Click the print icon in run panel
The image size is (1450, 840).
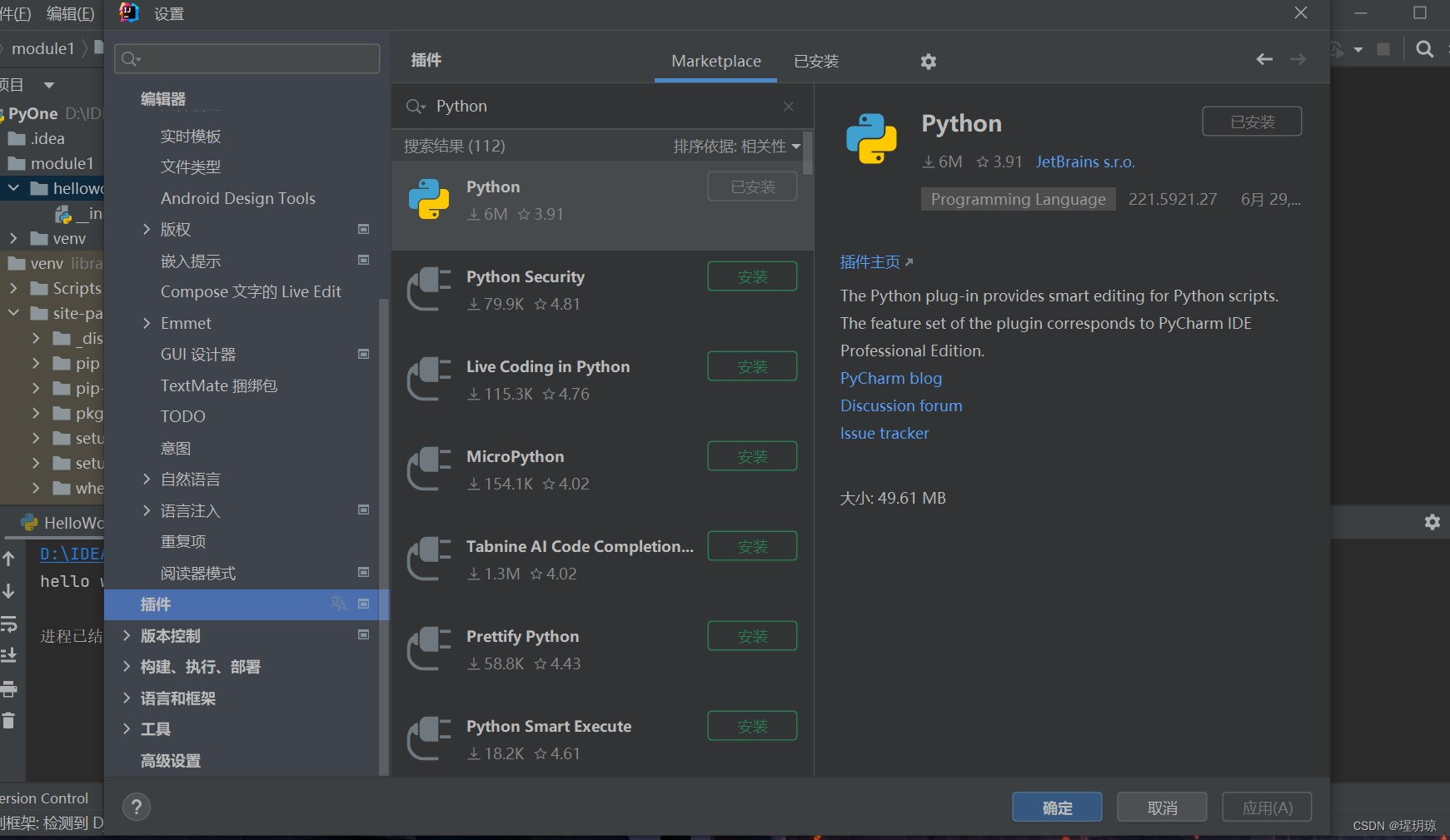9,688
